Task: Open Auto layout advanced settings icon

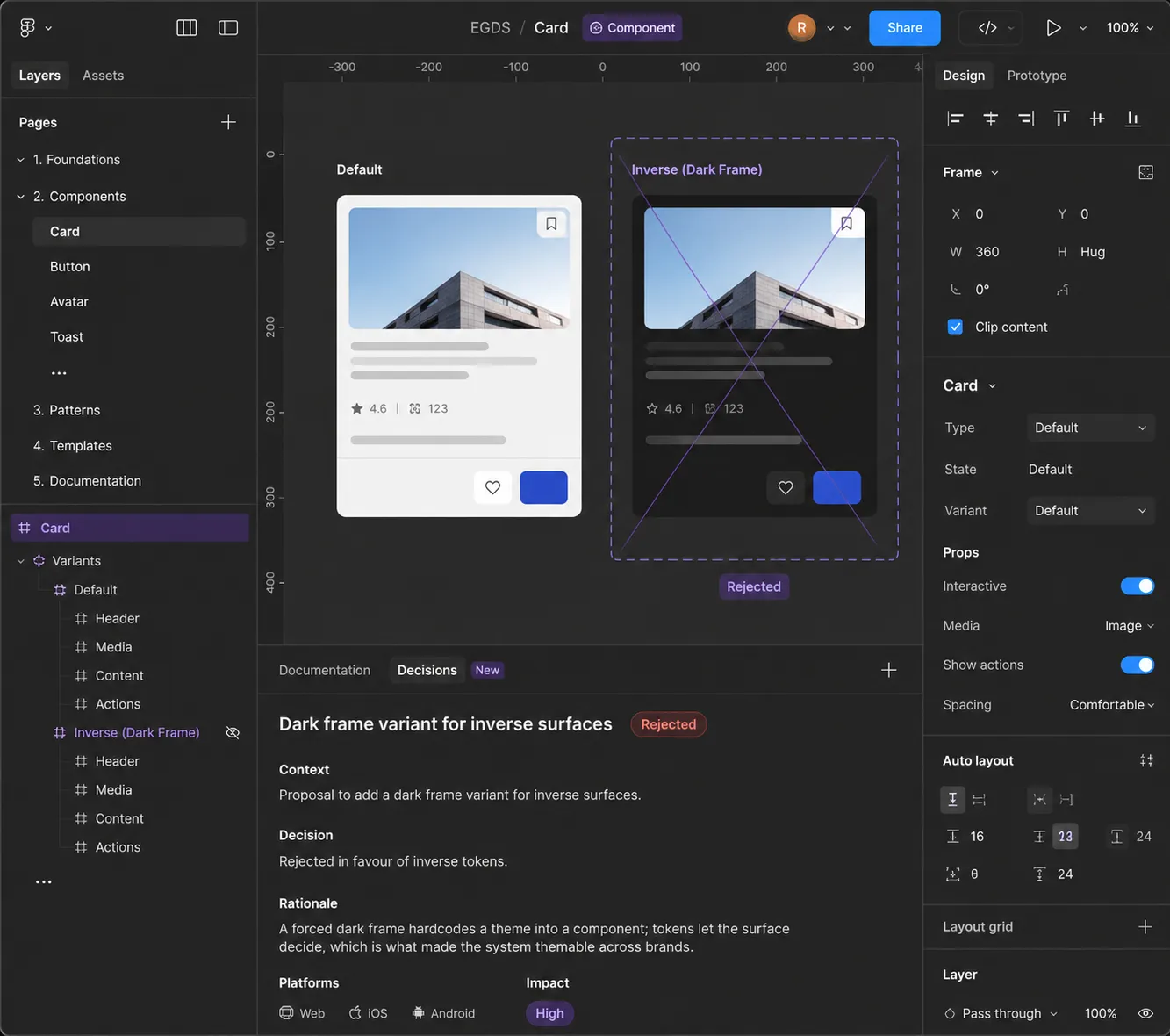Action: click(x=1146, y=760)
